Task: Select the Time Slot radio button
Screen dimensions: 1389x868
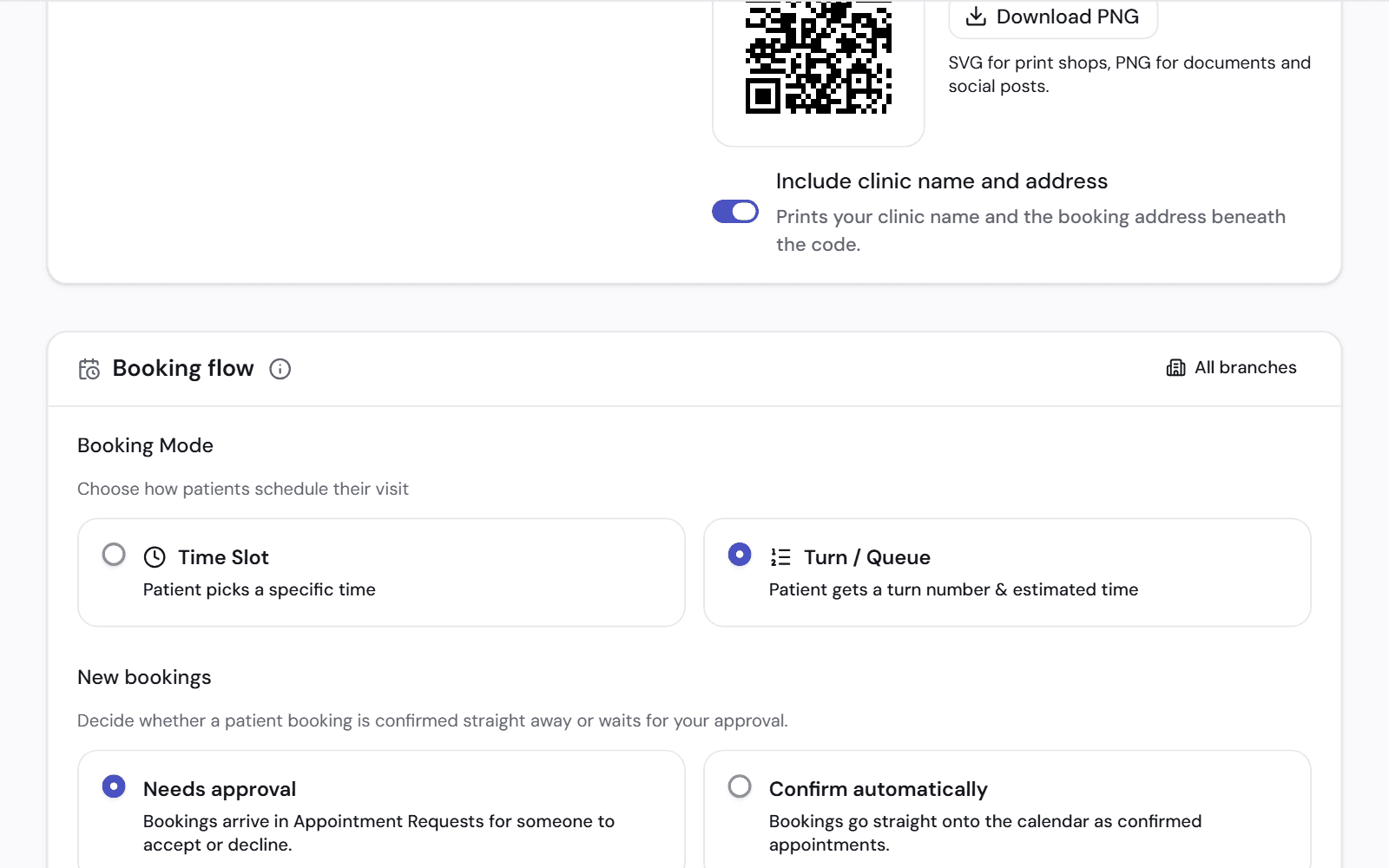Action: (114, 555)
